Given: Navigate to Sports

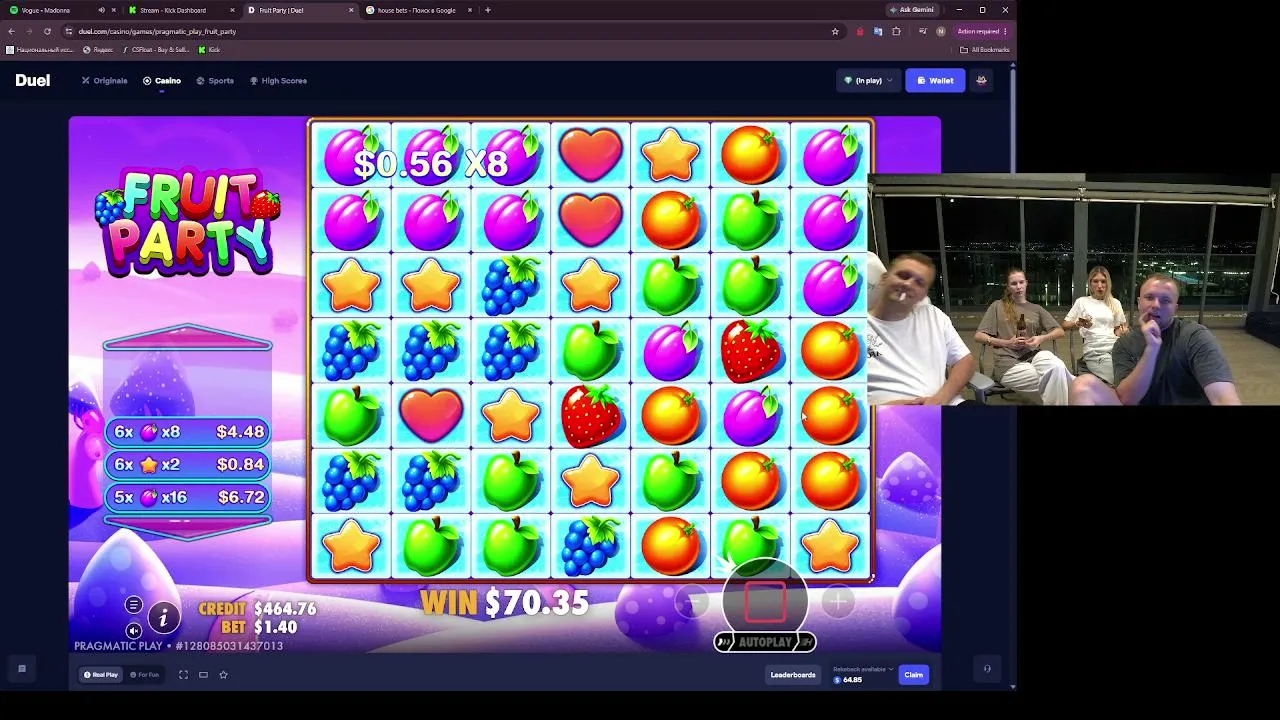Looking at the screenshot, I should click(x=215, y=80).
